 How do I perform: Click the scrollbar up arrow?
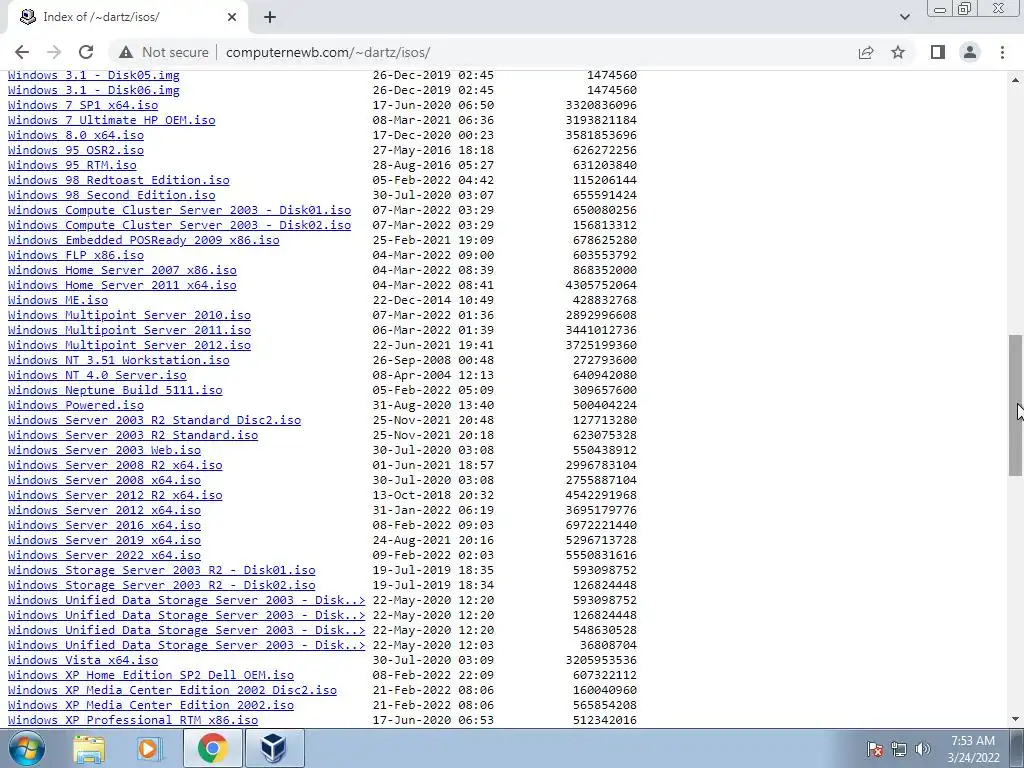pos(1016,80)
